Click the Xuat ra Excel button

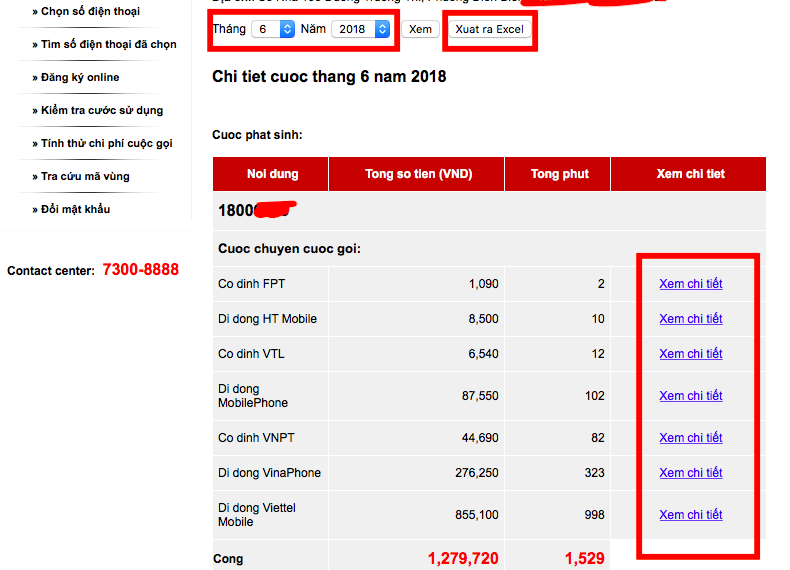[489, 29]
